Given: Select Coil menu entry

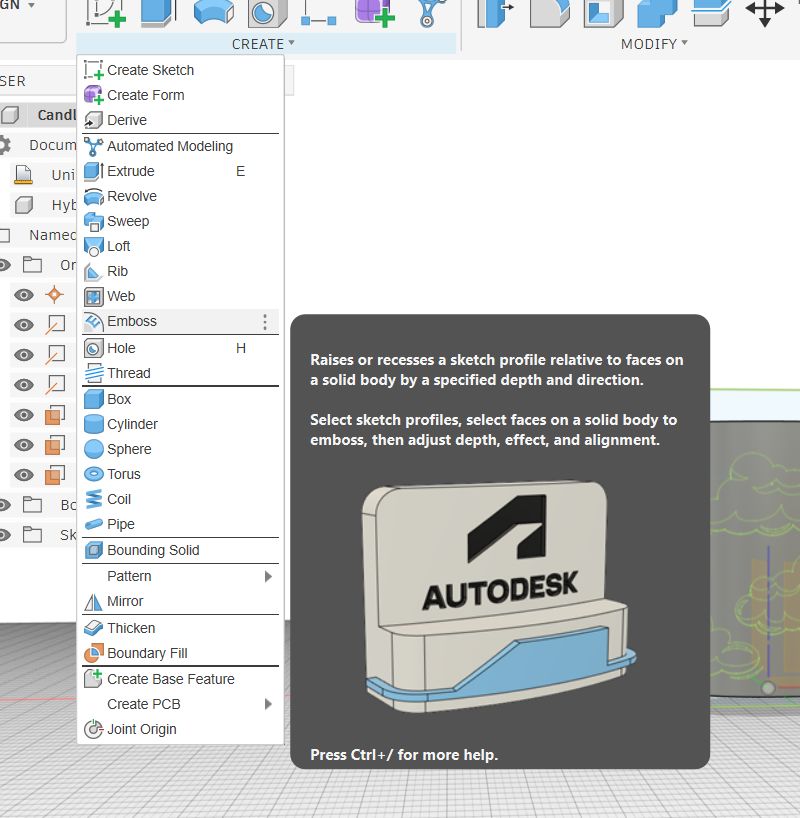Looking at the screenshot, I should (180, 499).
